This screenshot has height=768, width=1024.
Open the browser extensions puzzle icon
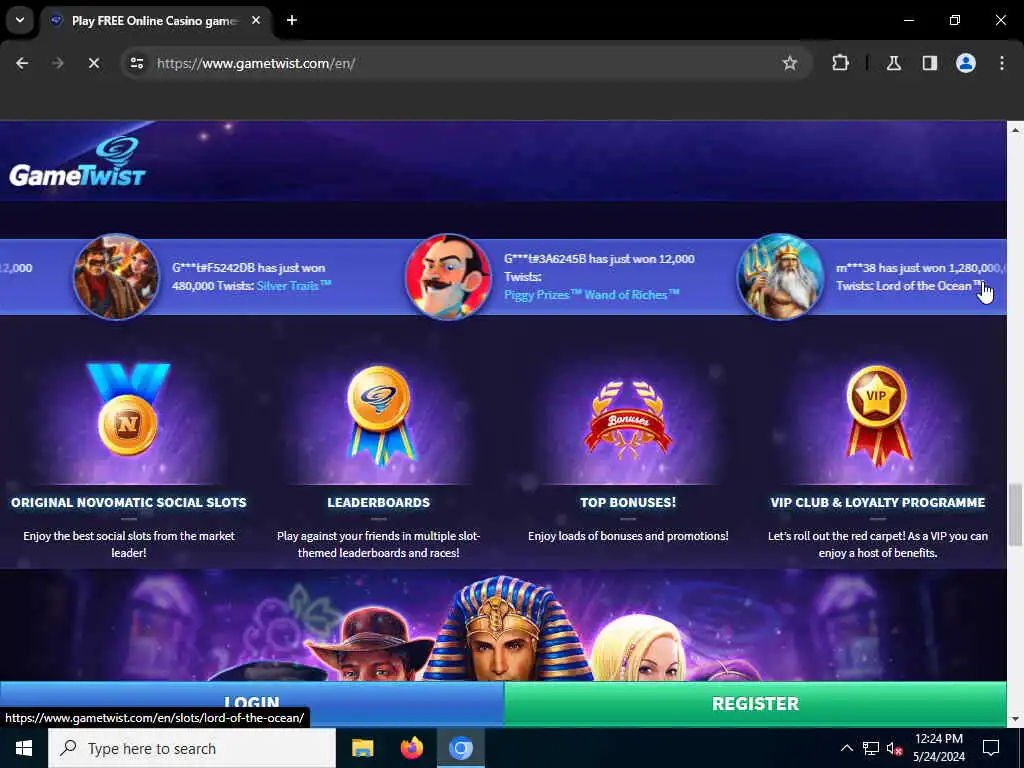[840, 63]
